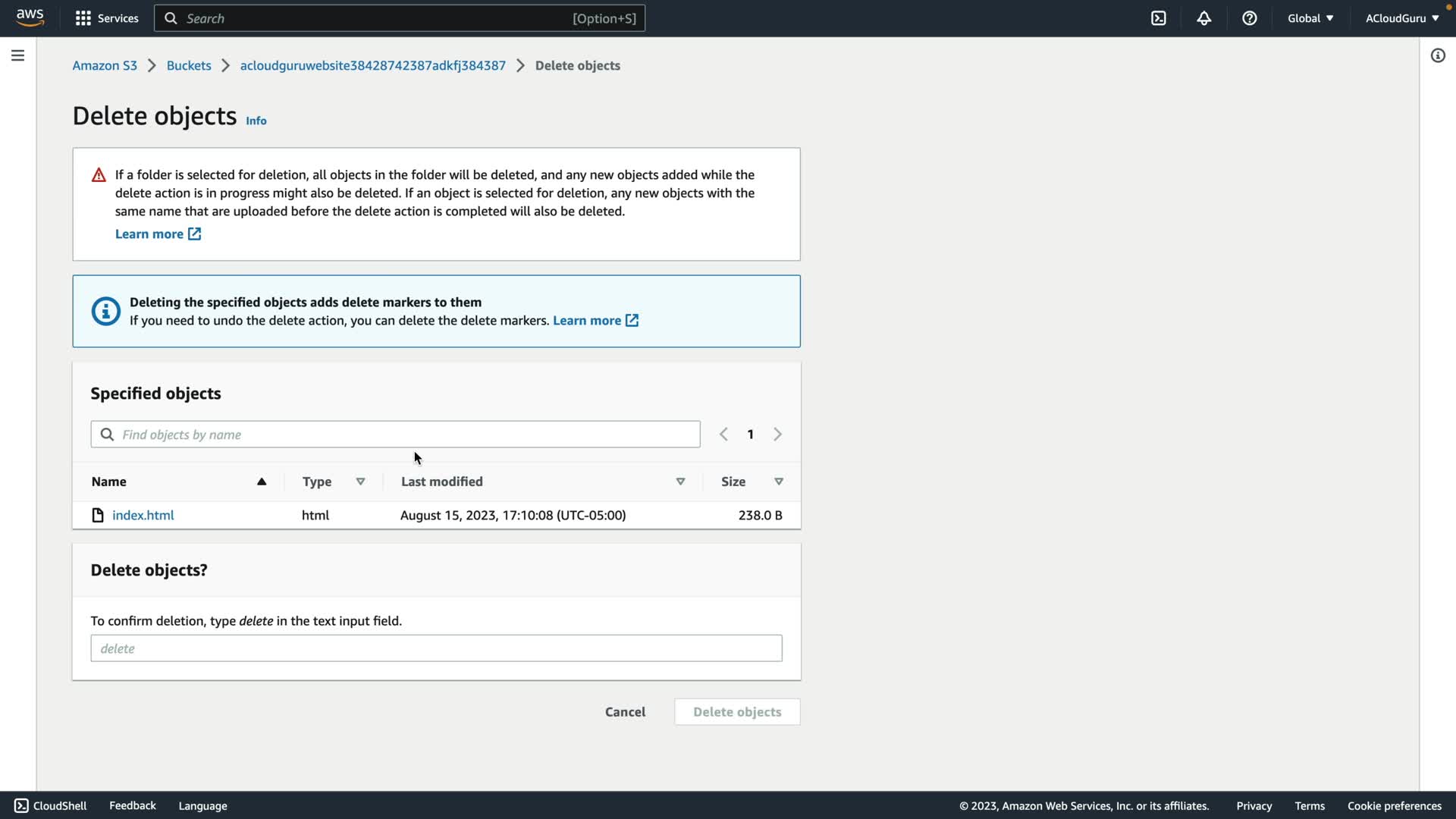Screen dimensions: 1456x819
Task: Click the Cancel button
Action: pyautogui.click(x=625, y=711)
